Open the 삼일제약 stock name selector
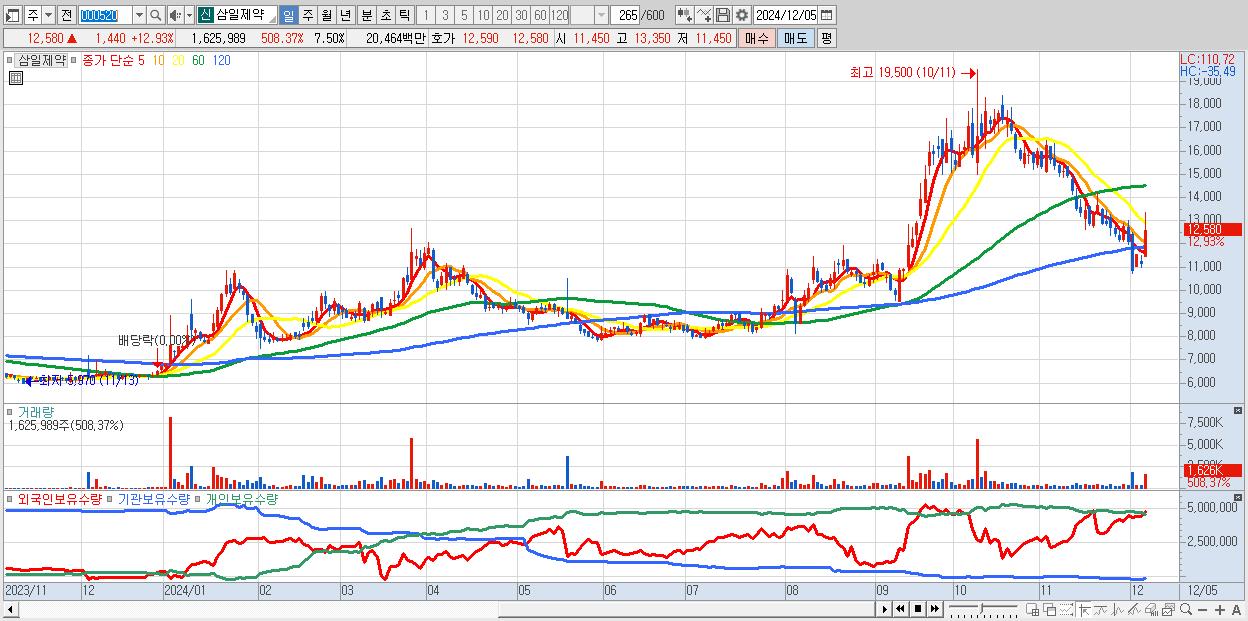This screenshot has height=621, width=1248. coord(237,15)
